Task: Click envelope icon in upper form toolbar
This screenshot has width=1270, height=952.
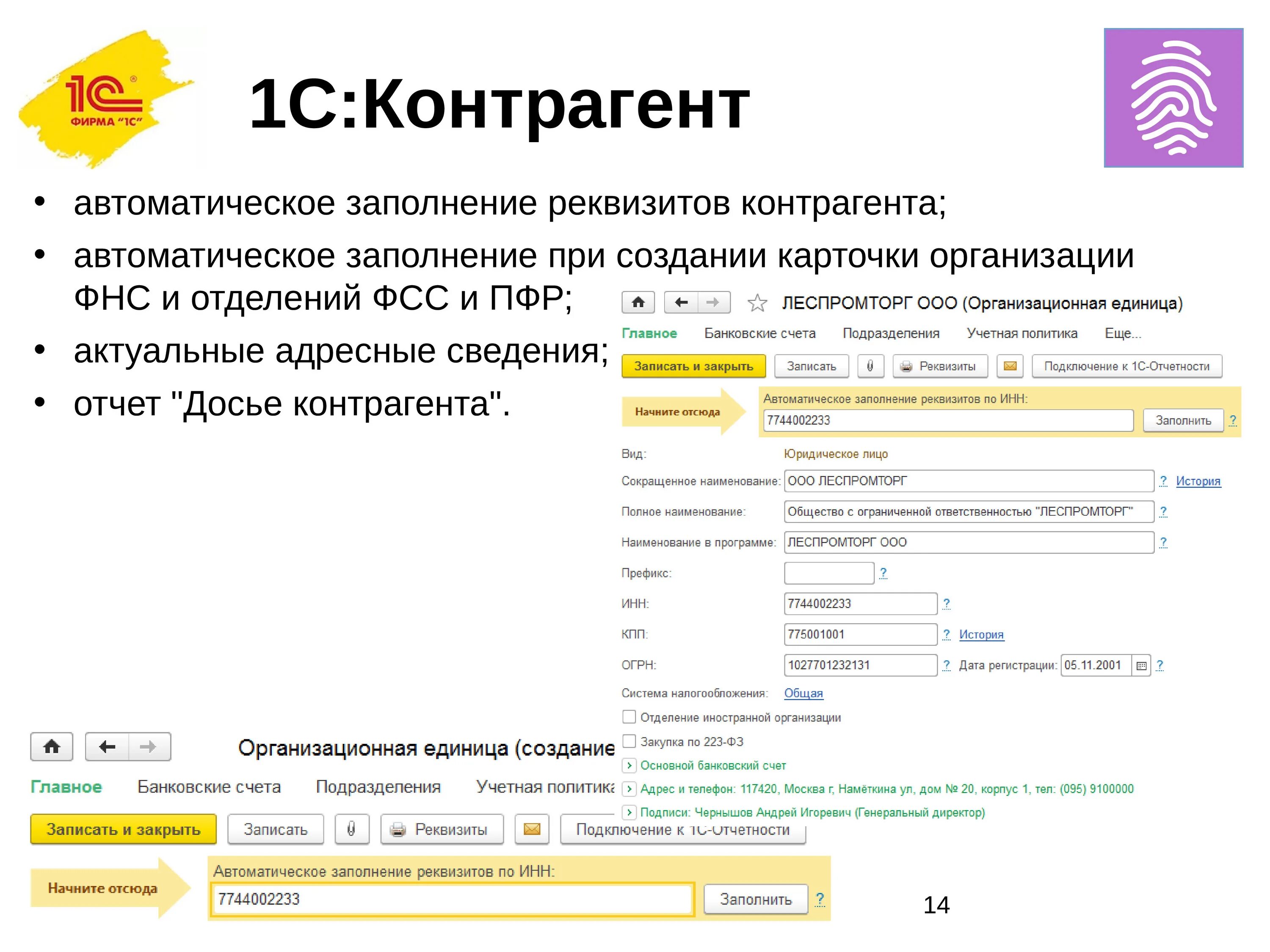Action: (1010, 366)
